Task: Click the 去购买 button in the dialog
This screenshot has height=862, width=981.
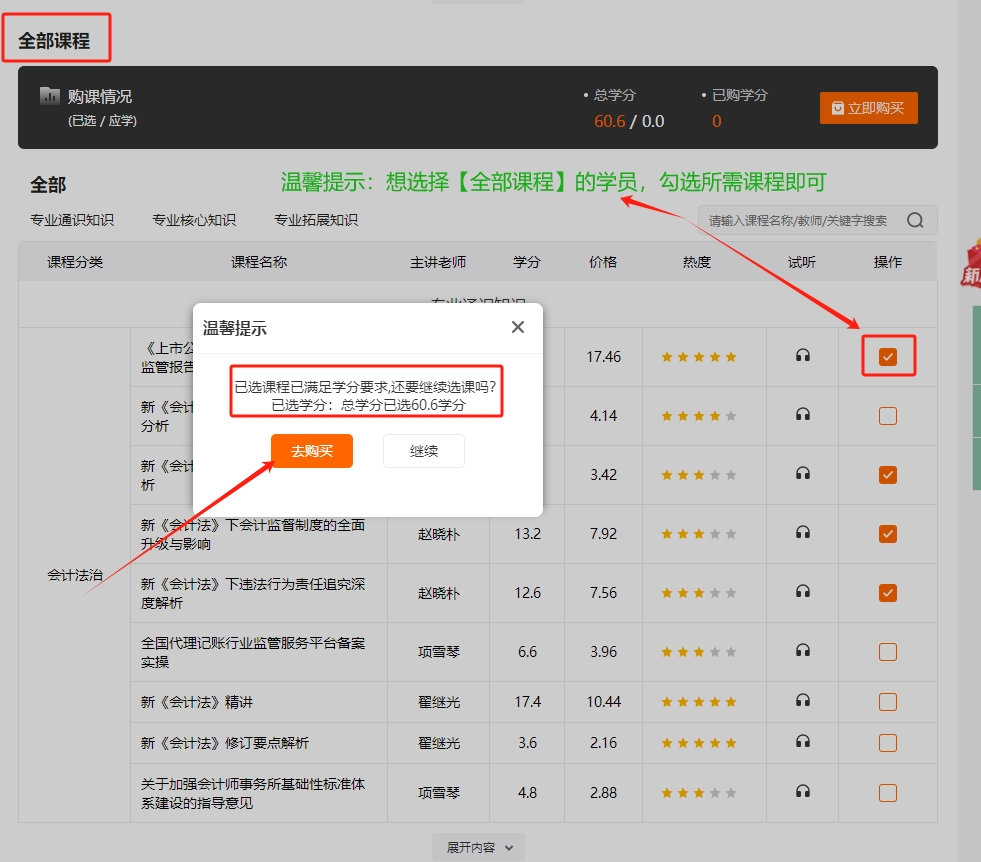Action: pos(311,451)
